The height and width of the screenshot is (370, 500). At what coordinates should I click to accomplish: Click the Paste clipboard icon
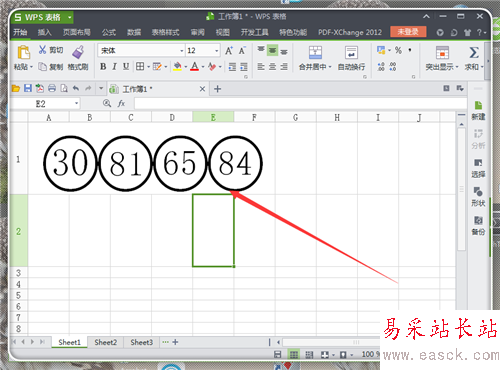[x=23, y=52]
